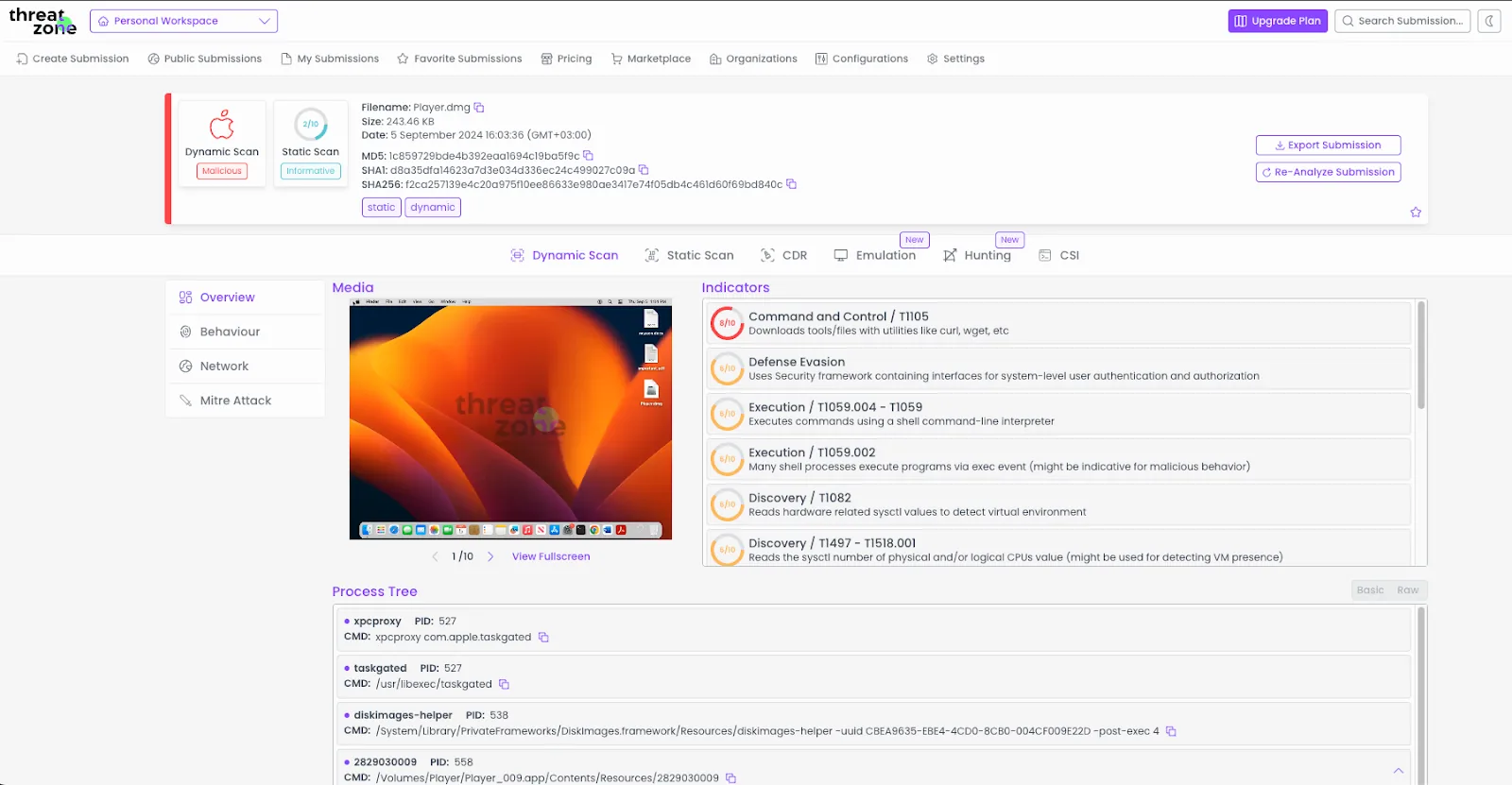Viewport: 1512px width, 785px height.
Task: Open the Pricing page
Action: 566,59
